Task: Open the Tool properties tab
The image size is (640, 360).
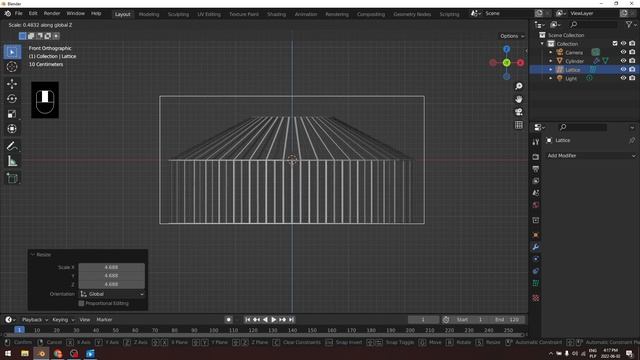Action: [536, 142]
